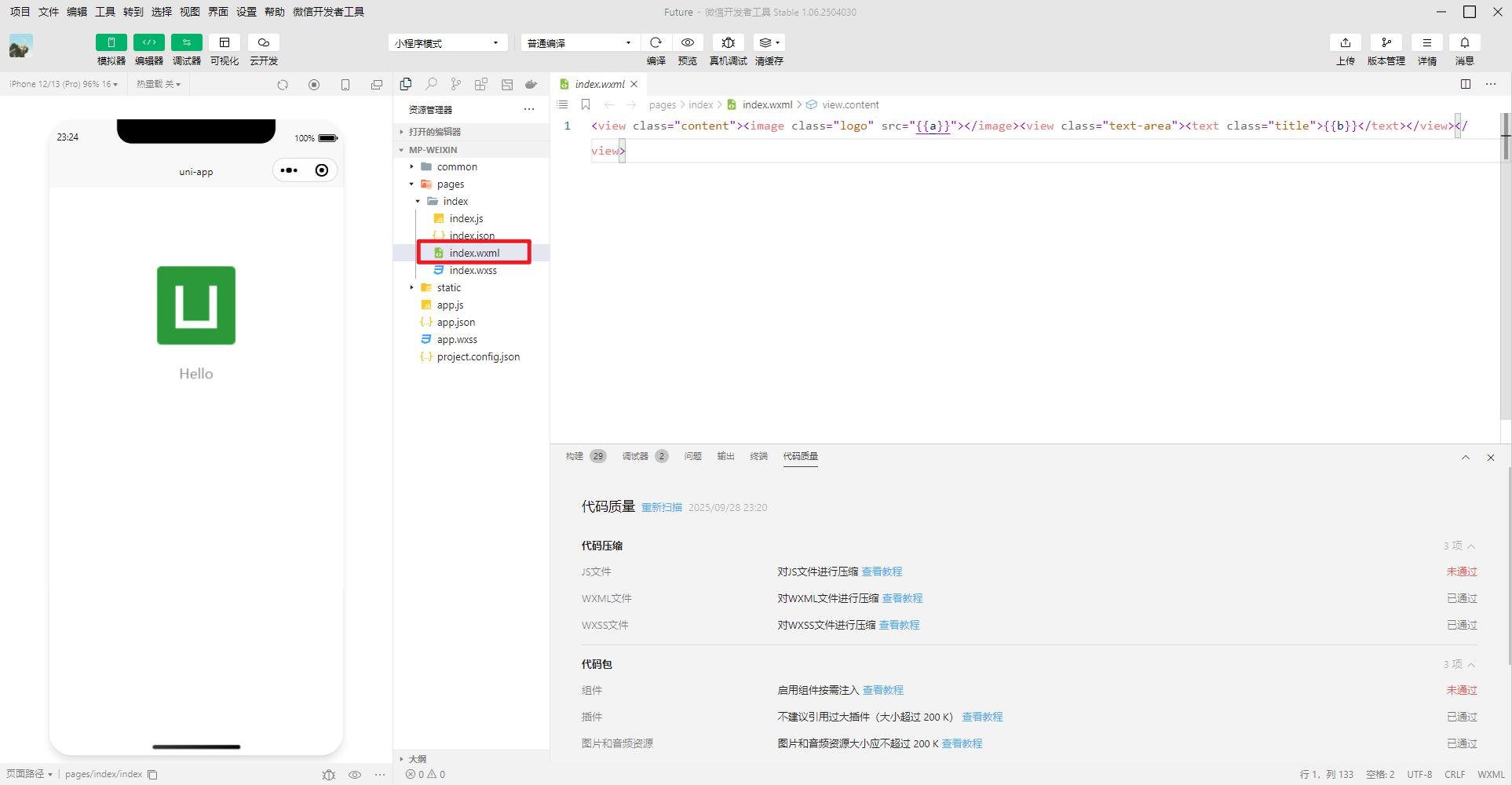Click the 重新扫描 rescan link
The width and height of the screenshot is (1512, 785).
coord(662,508)
